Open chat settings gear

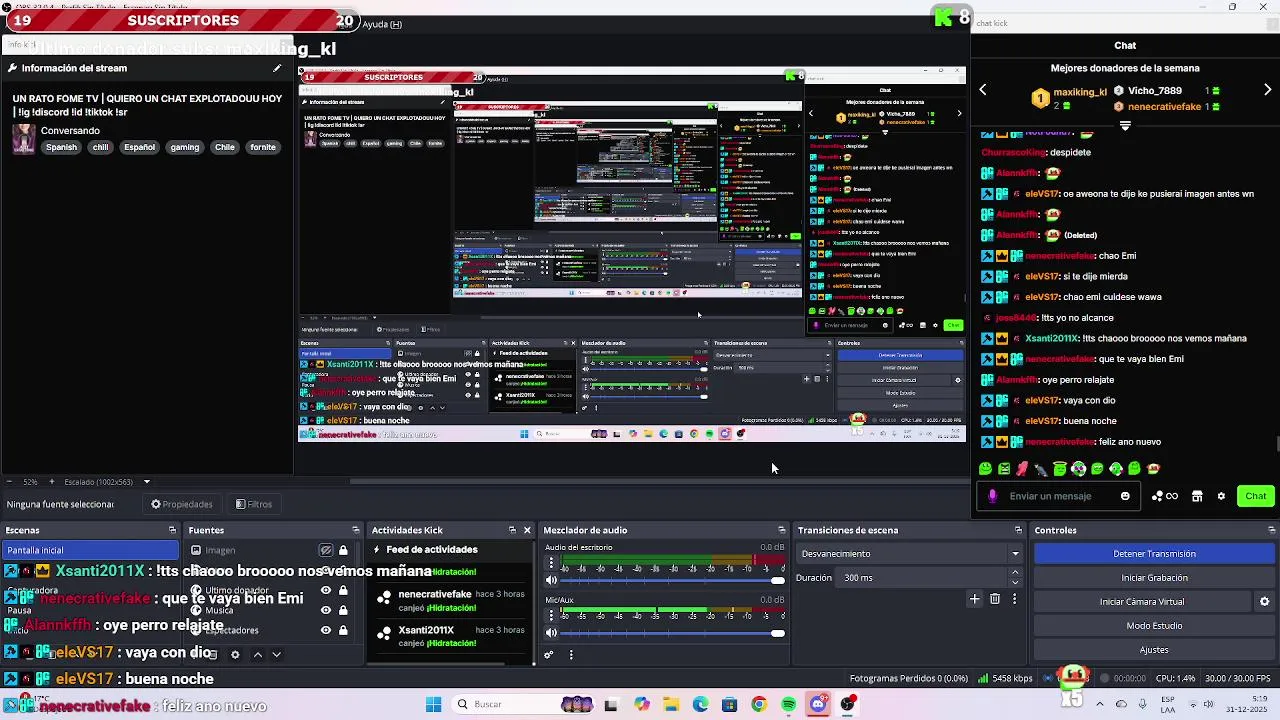[x=1221, y=496]
